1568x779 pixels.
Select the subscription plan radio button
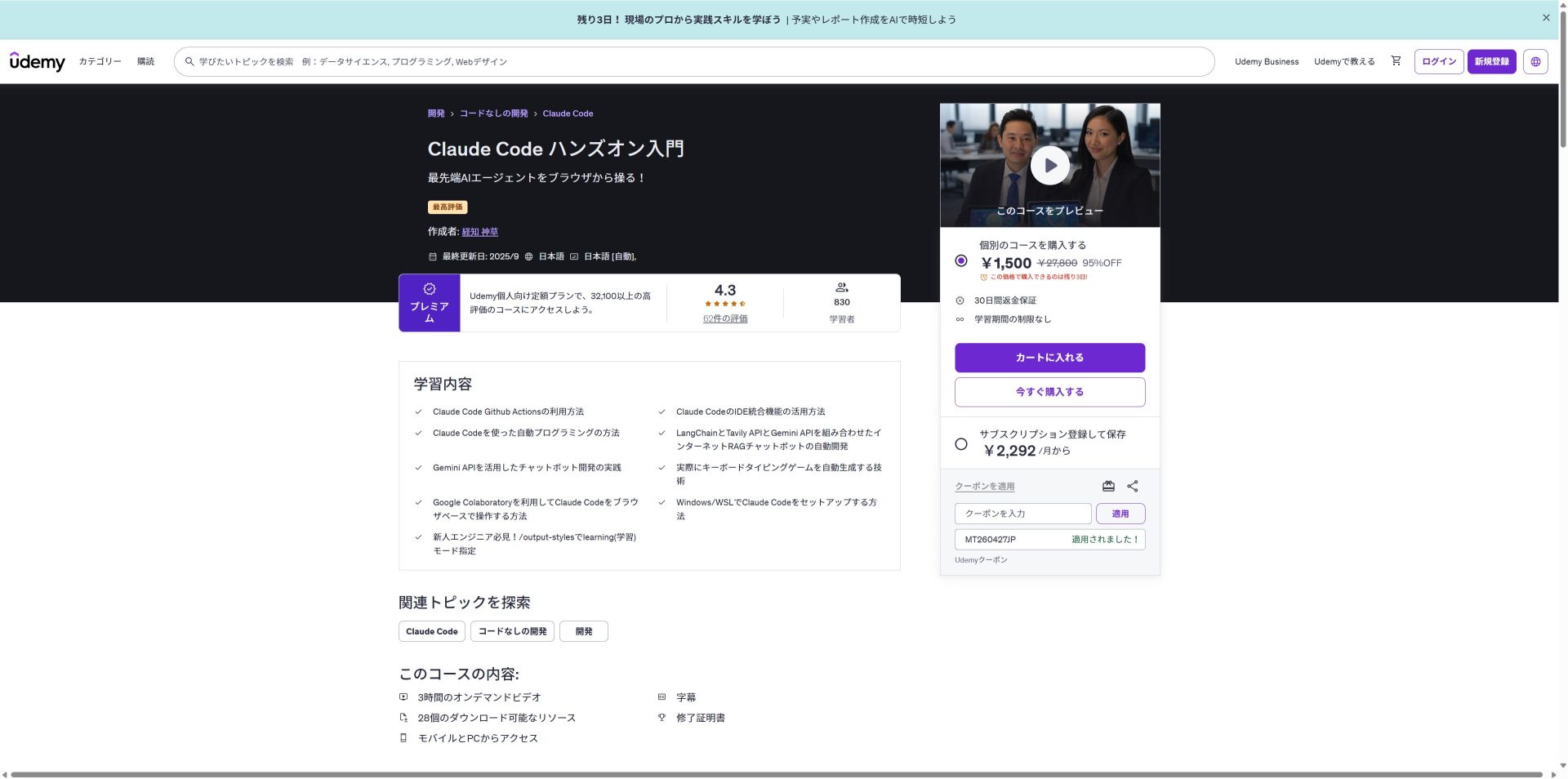961,444
